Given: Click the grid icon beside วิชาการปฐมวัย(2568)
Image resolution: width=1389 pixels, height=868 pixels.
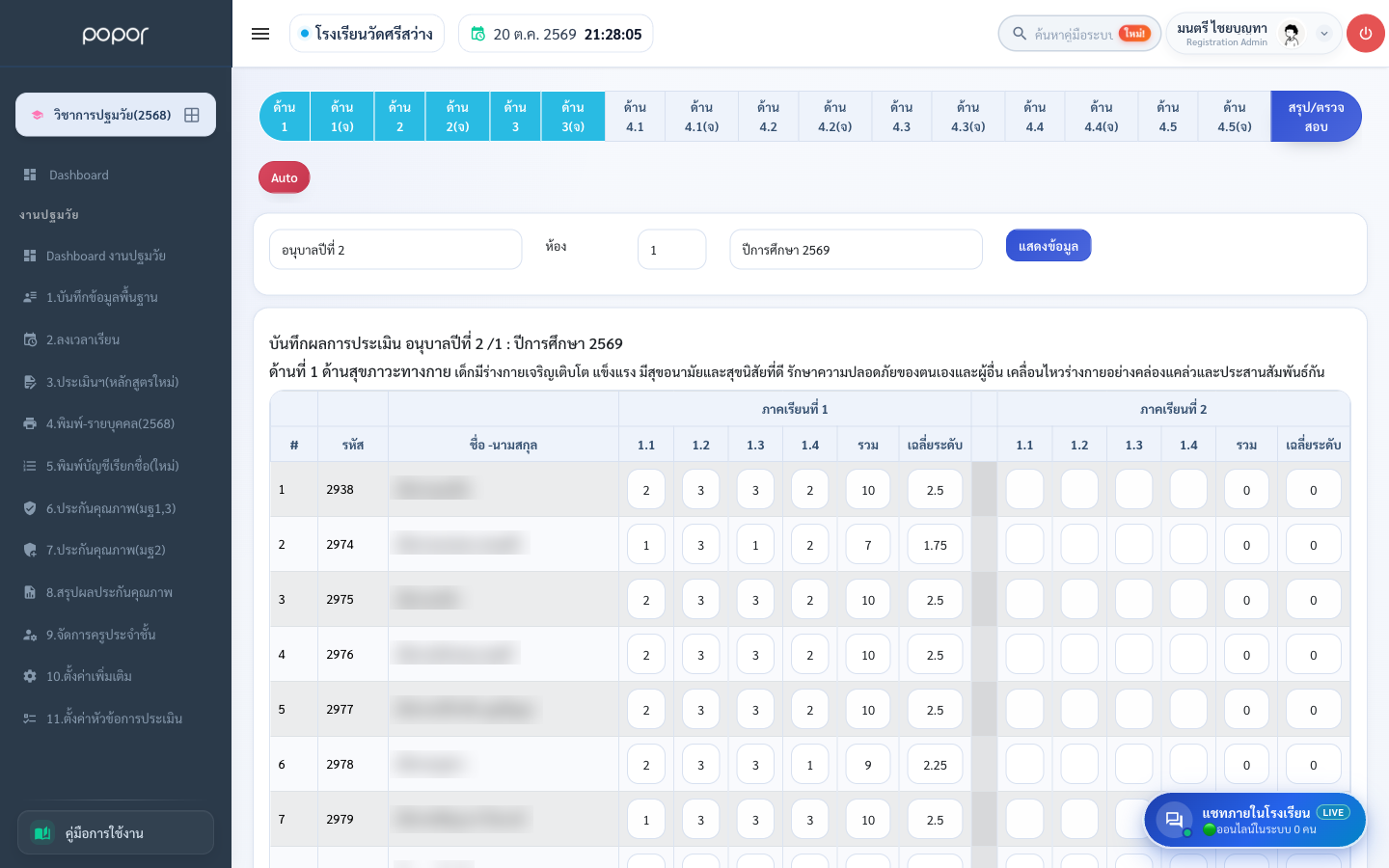Looking at the screenshot, I should point(192,115).
